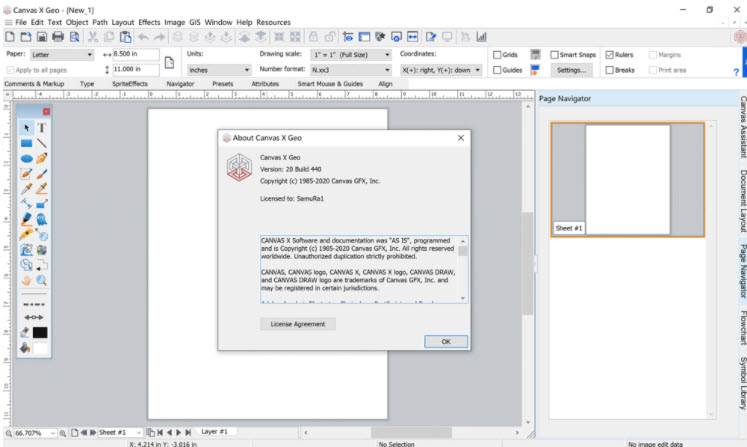747x447 pixels.
Task: Switch to Document Layout side tab
Action: [x=742, y=201]
